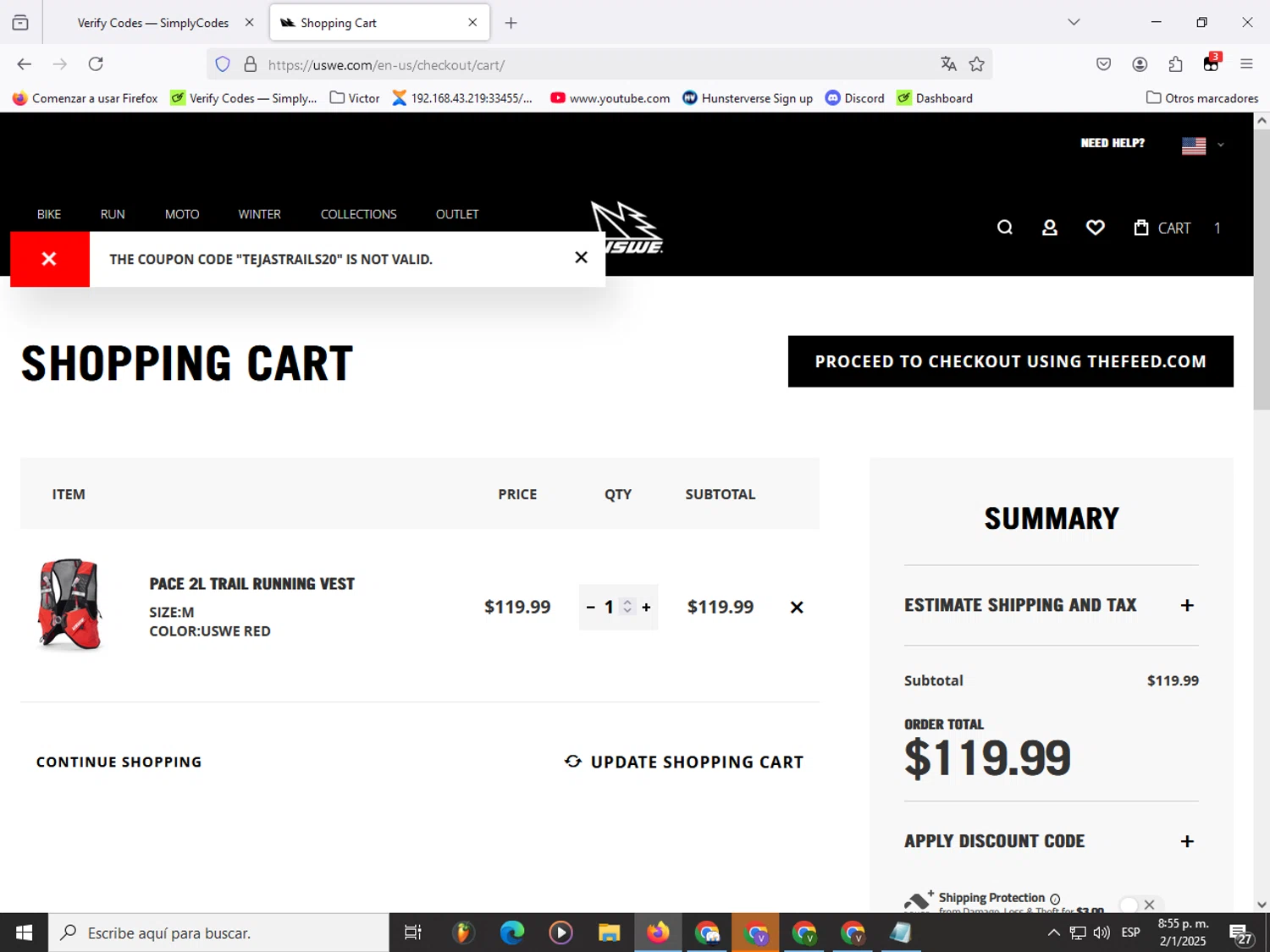
Task: Open the site search icon
Action: (1005, 228)
